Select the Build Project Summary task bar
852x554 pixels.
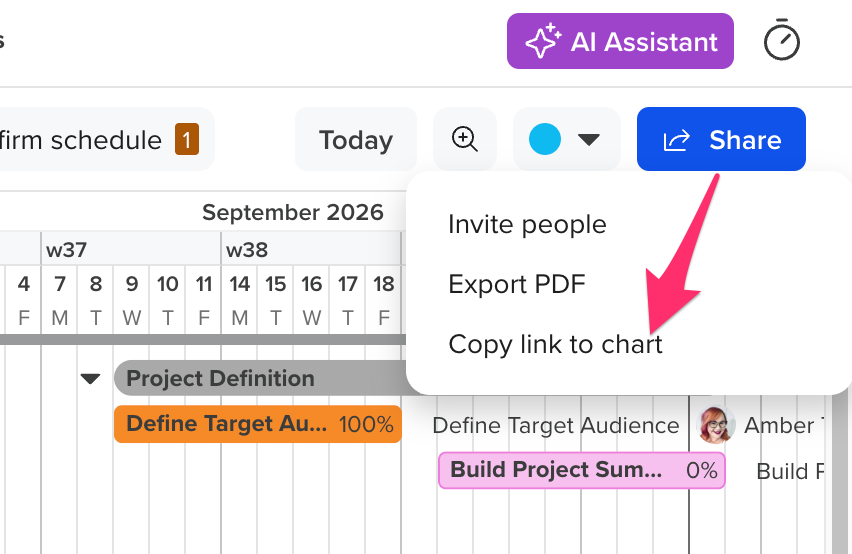point(581,470)
